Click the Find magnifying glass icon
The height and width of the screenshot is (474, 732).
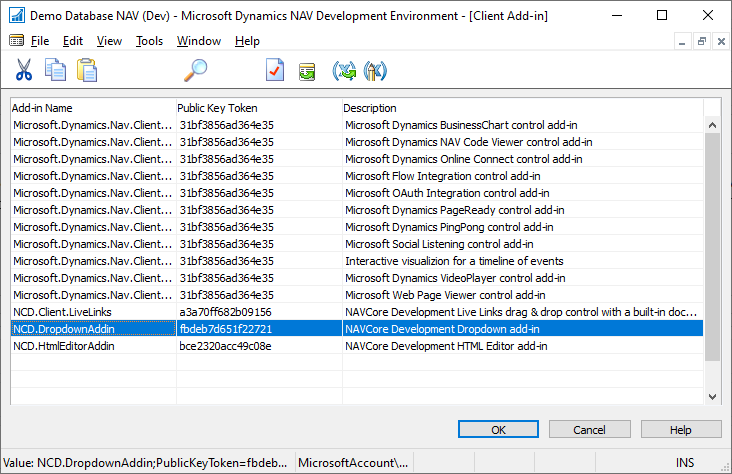click(195, 70)
